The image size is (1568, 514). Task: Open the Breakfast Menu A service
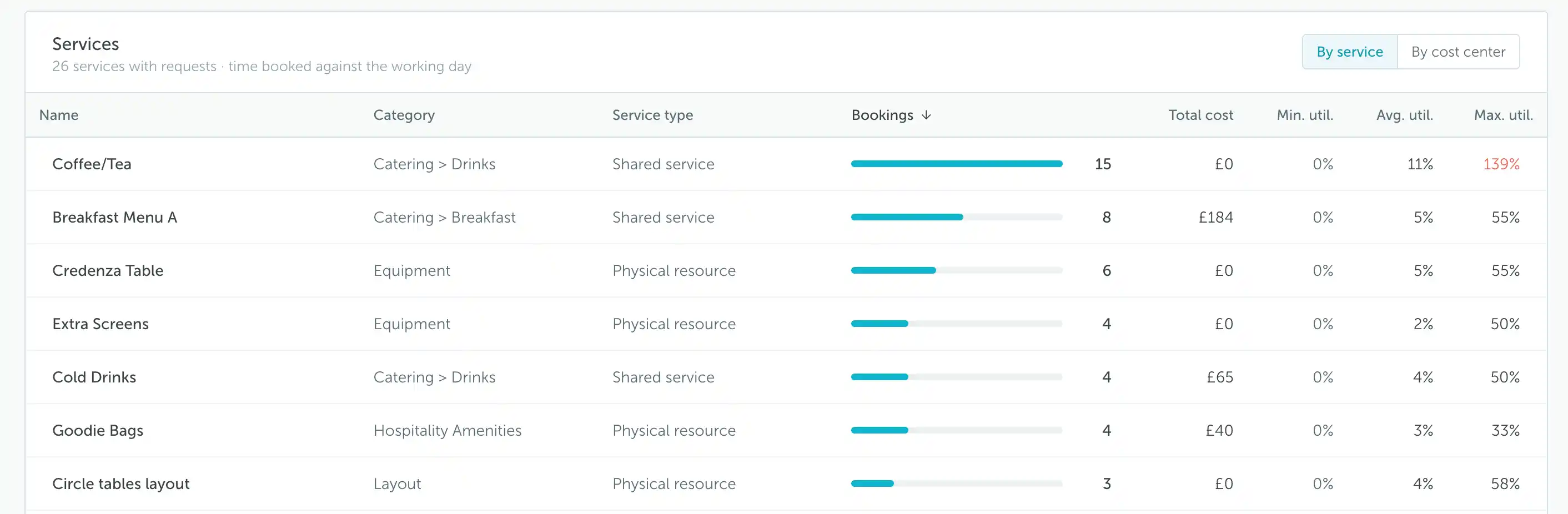tap(114, 217)
